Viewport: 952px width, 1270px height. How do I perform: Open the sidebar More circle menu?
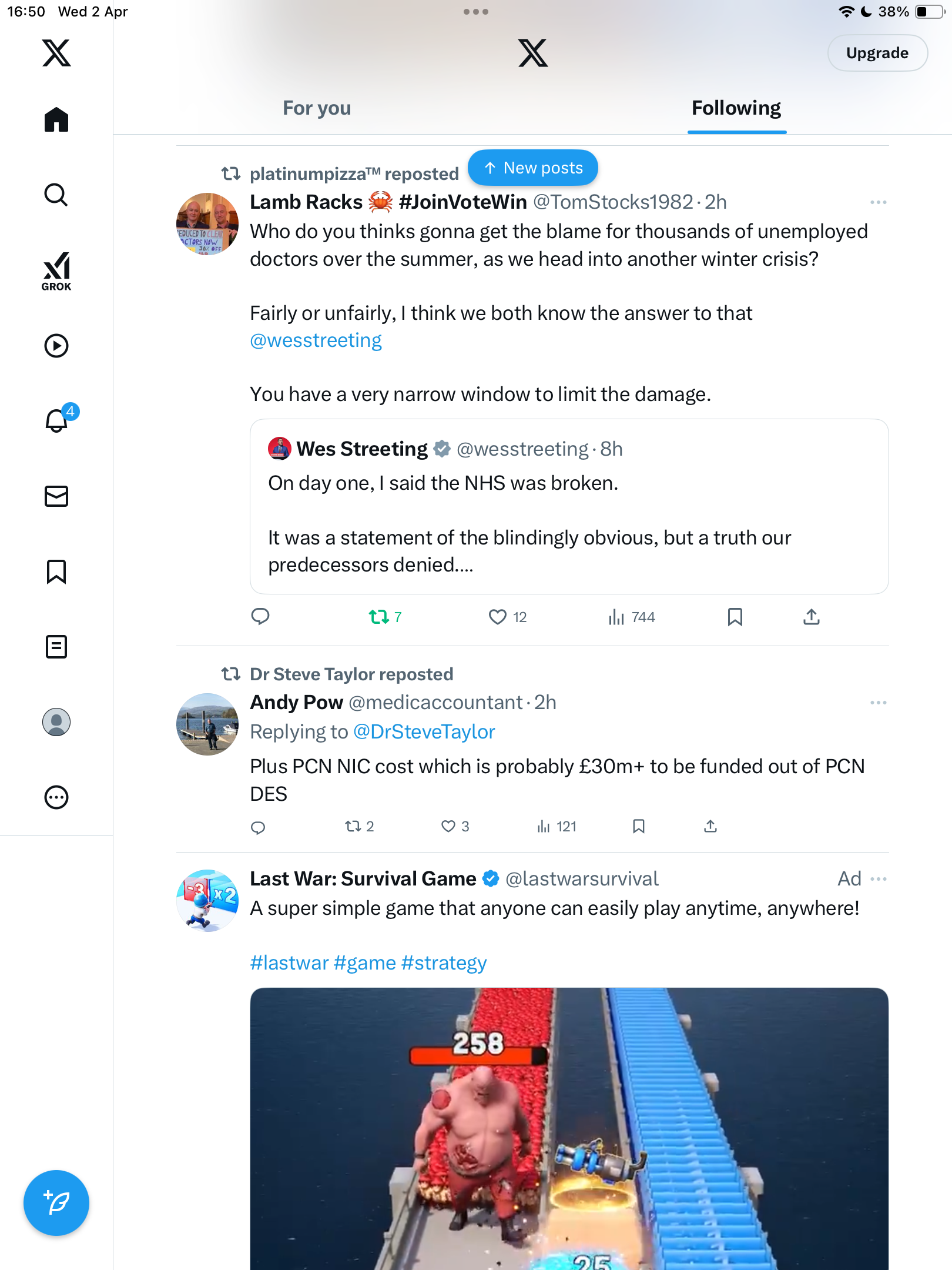[x=56, y=797]
